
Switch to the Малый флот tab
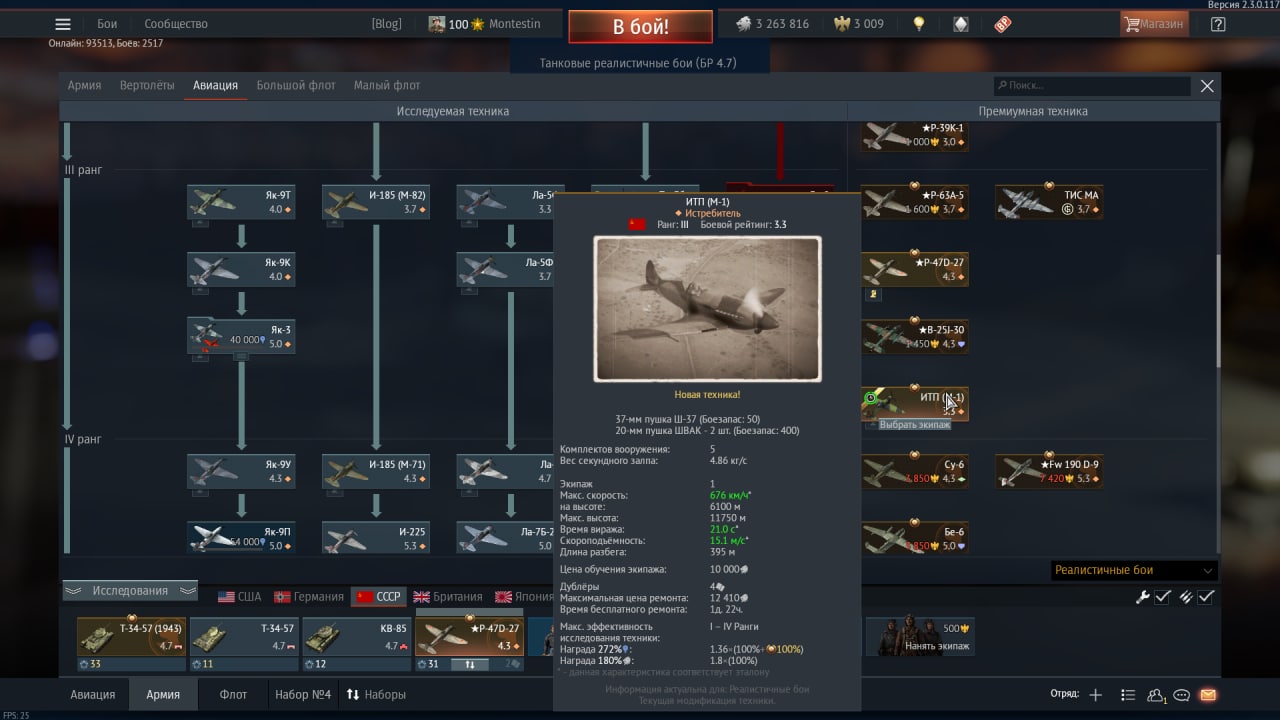click(x=387, y=86)
